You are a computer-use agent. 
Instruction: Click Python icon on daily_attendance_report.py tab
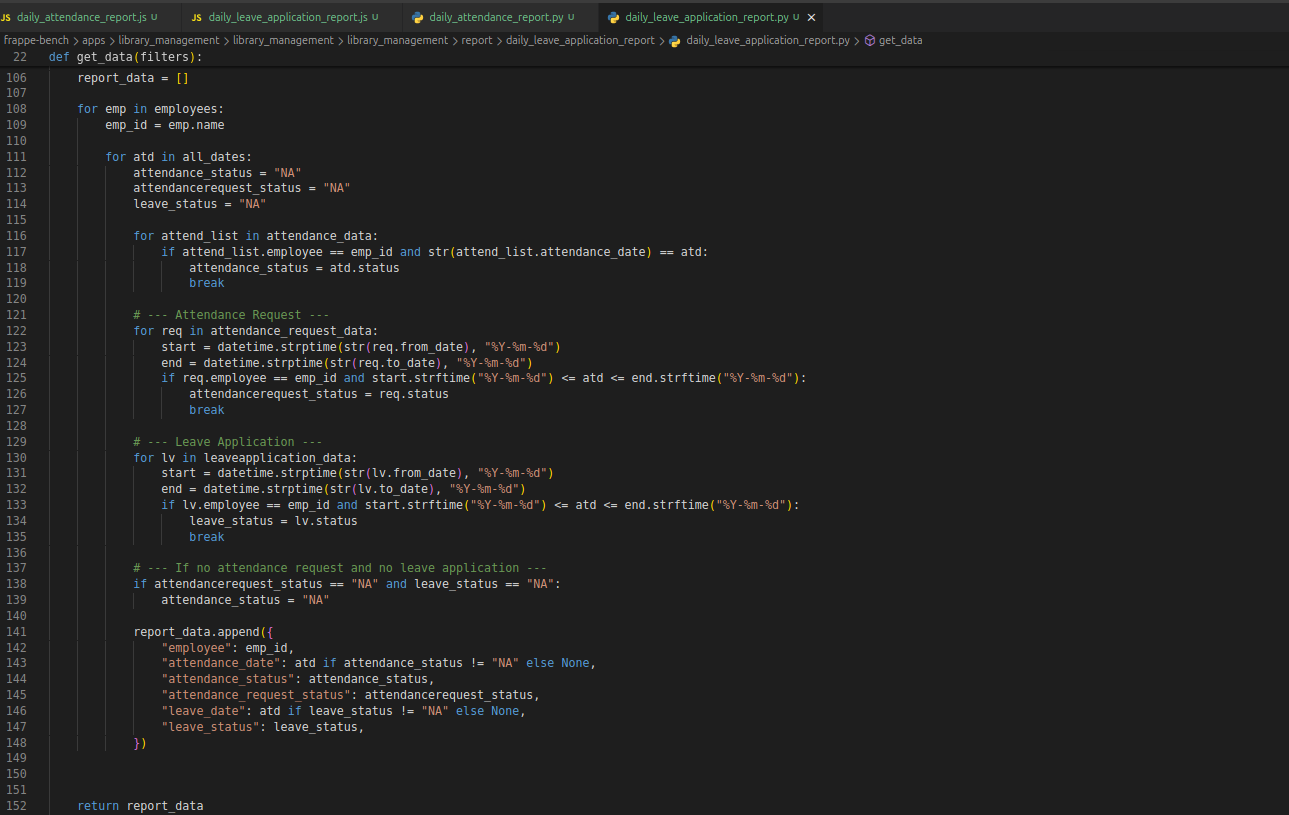click(417, 18)
